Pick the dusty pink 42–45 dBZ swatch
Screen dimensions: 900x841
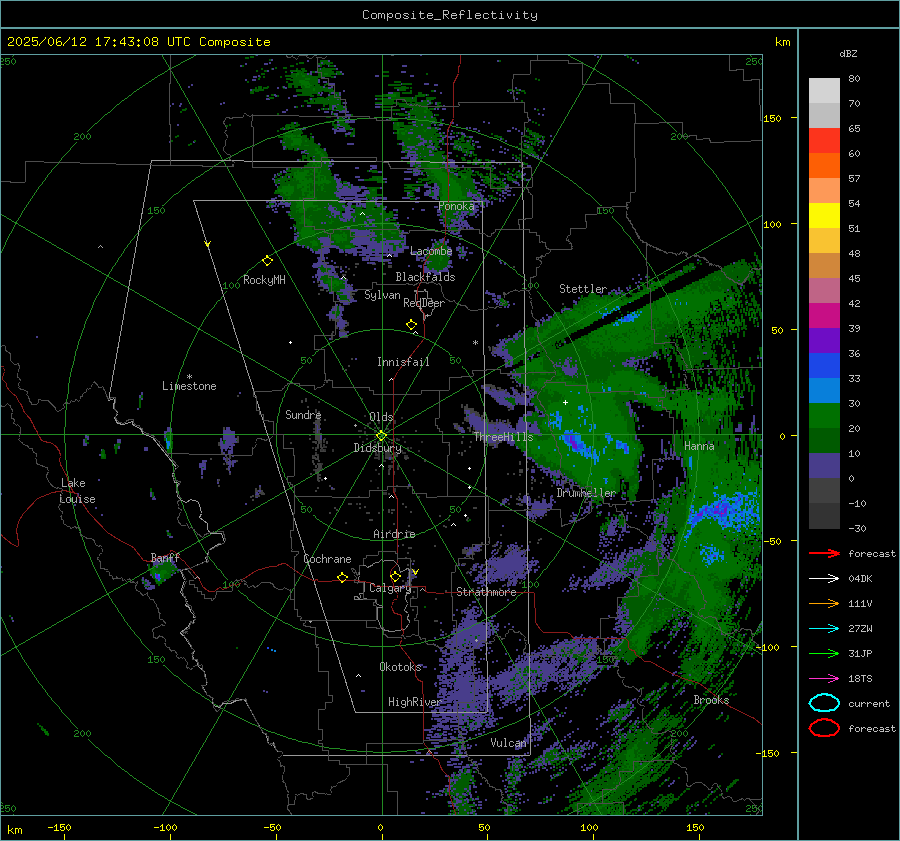(824, 290)
